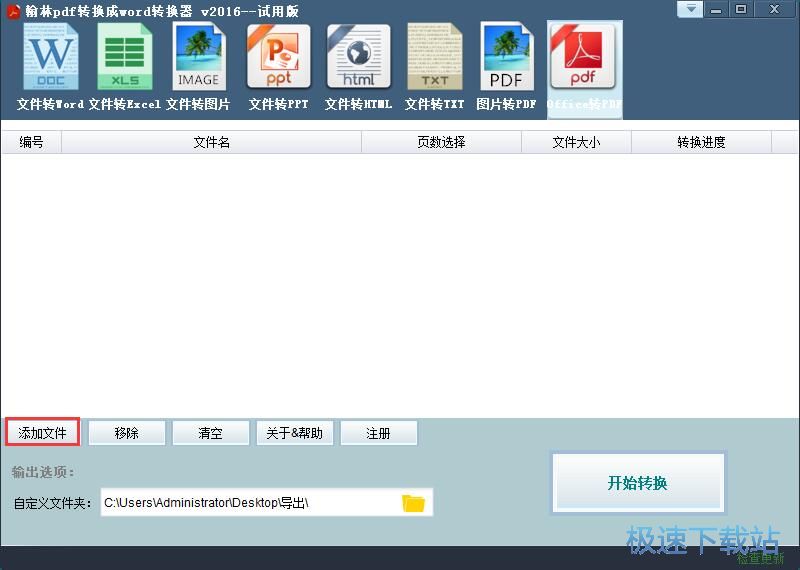The width and height of the screenshot is (800, 570).
Task: Click the 注册 button
Action: 379,433
